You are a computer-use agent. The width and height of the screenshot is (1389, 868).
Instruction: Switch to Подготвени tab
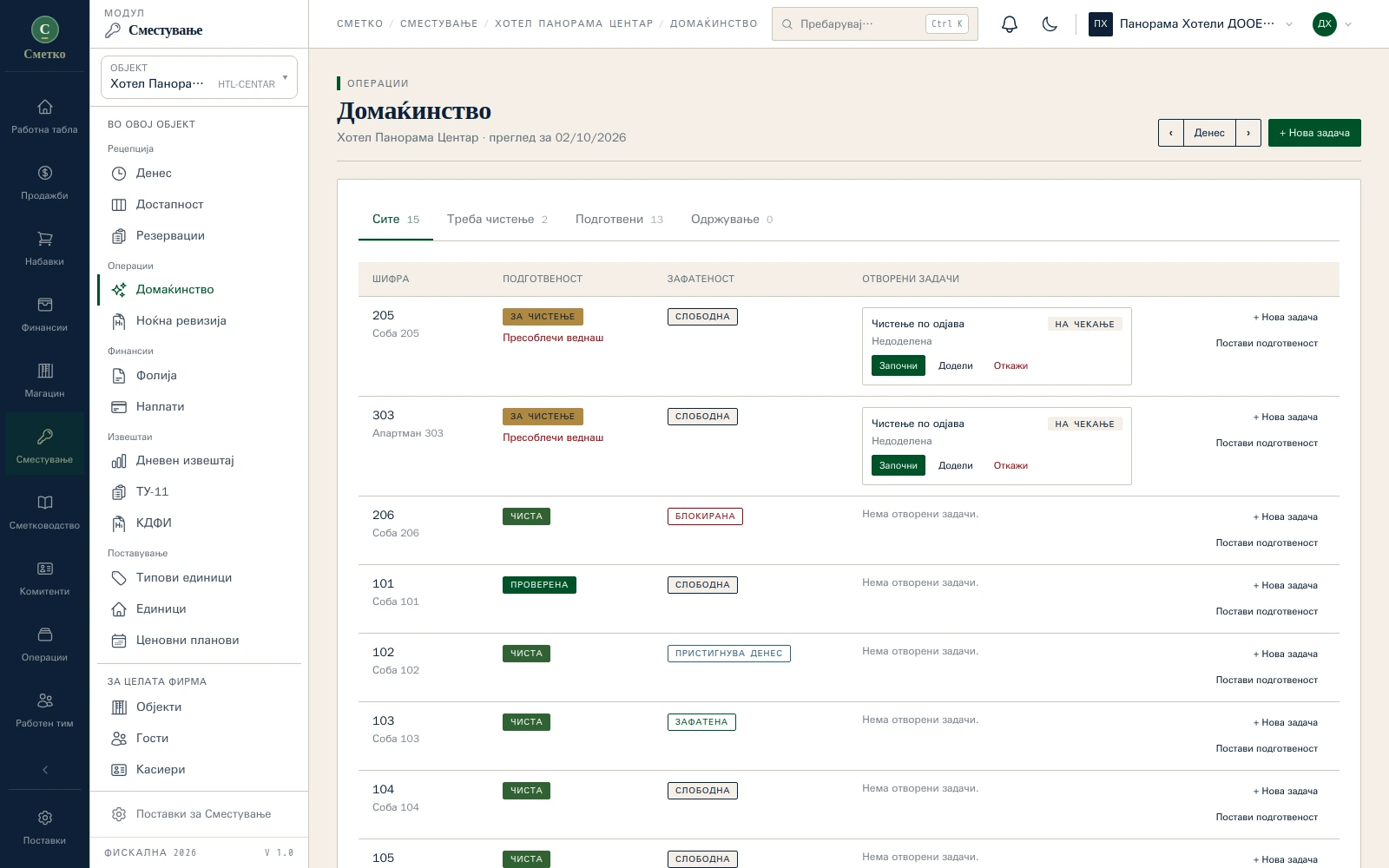pyautogui.click(x=619, y=220)
